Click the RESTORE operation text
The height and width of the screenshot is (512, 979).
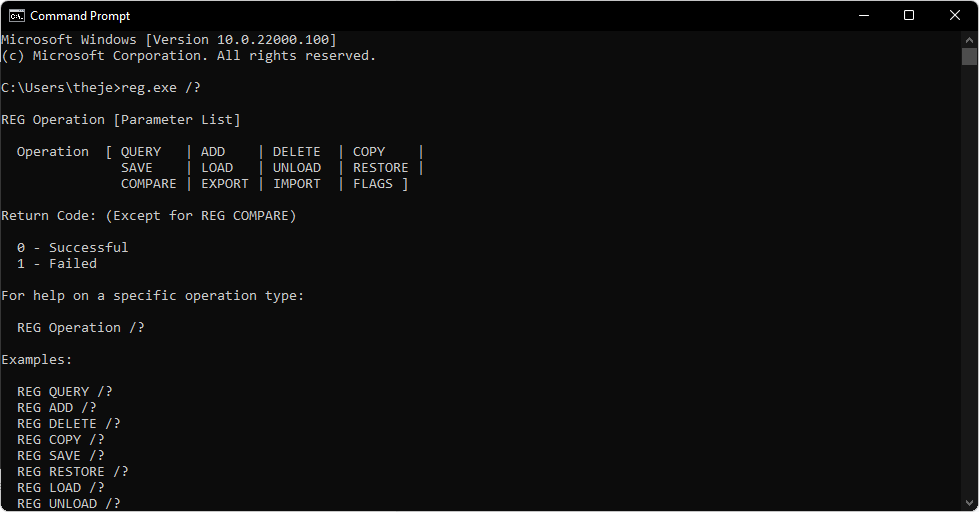[381, 167]
